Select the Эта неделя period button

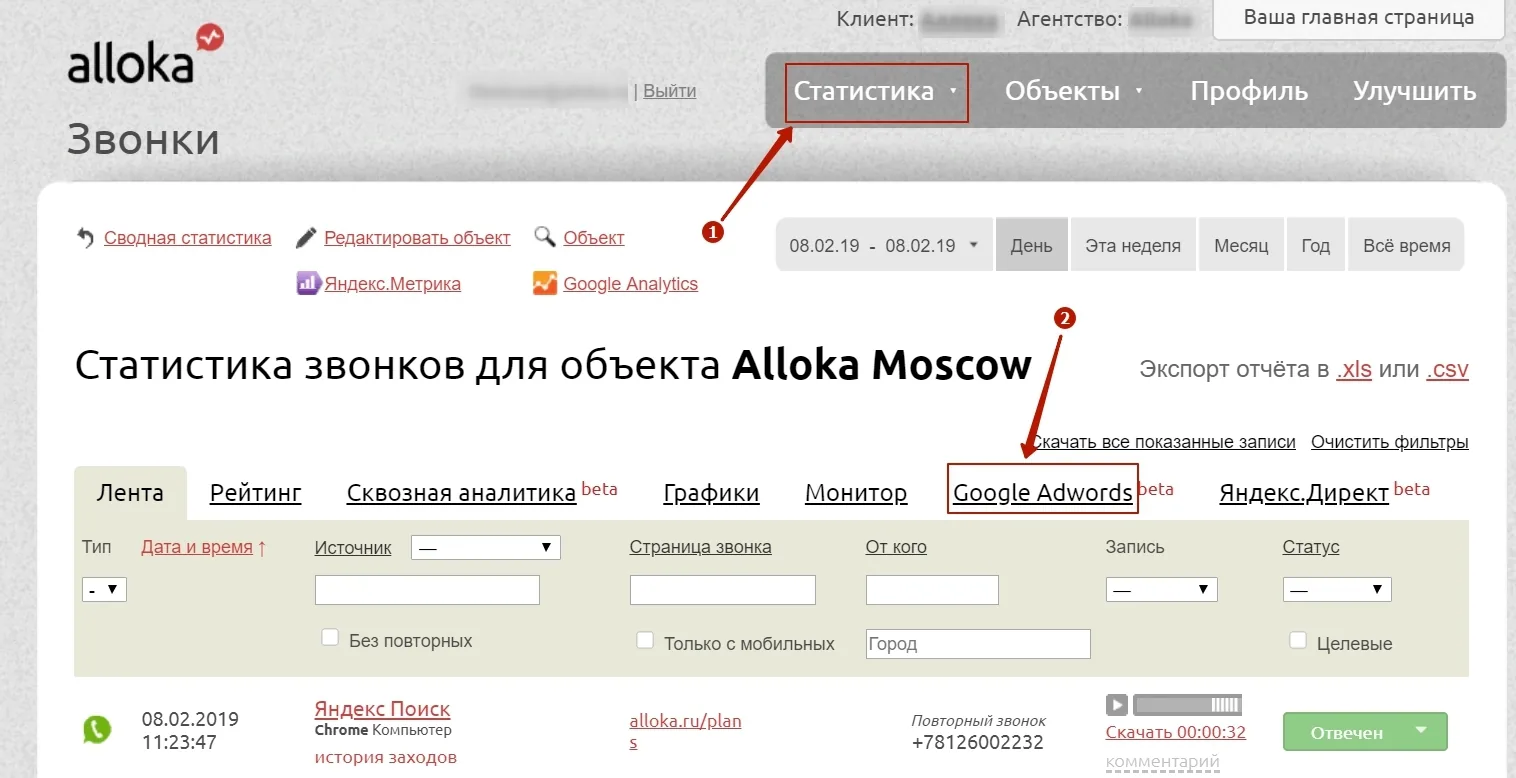point(1133,245)
